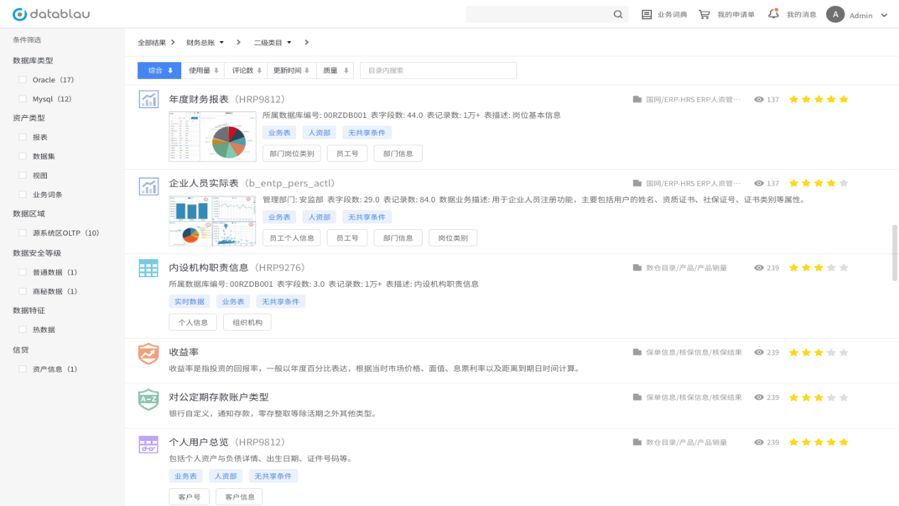The height and width of the screenshot is (506, 899).
Task: Sort results by 综合
Action: [x=159, y=70]
